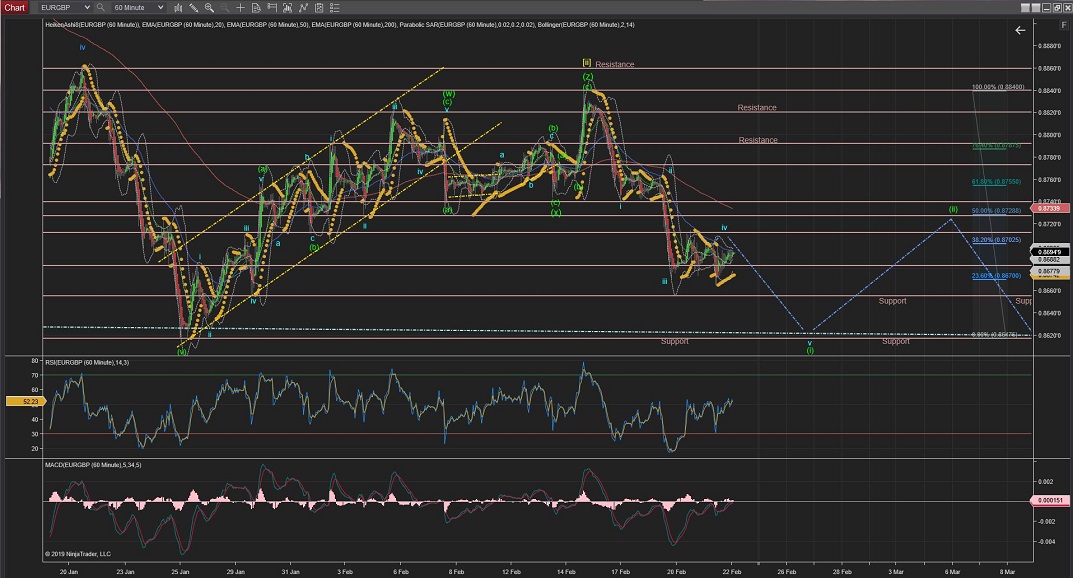Toggle the Data Box display icon
This screenshot has height=578, width=1073.
click(x=256, y=8)
